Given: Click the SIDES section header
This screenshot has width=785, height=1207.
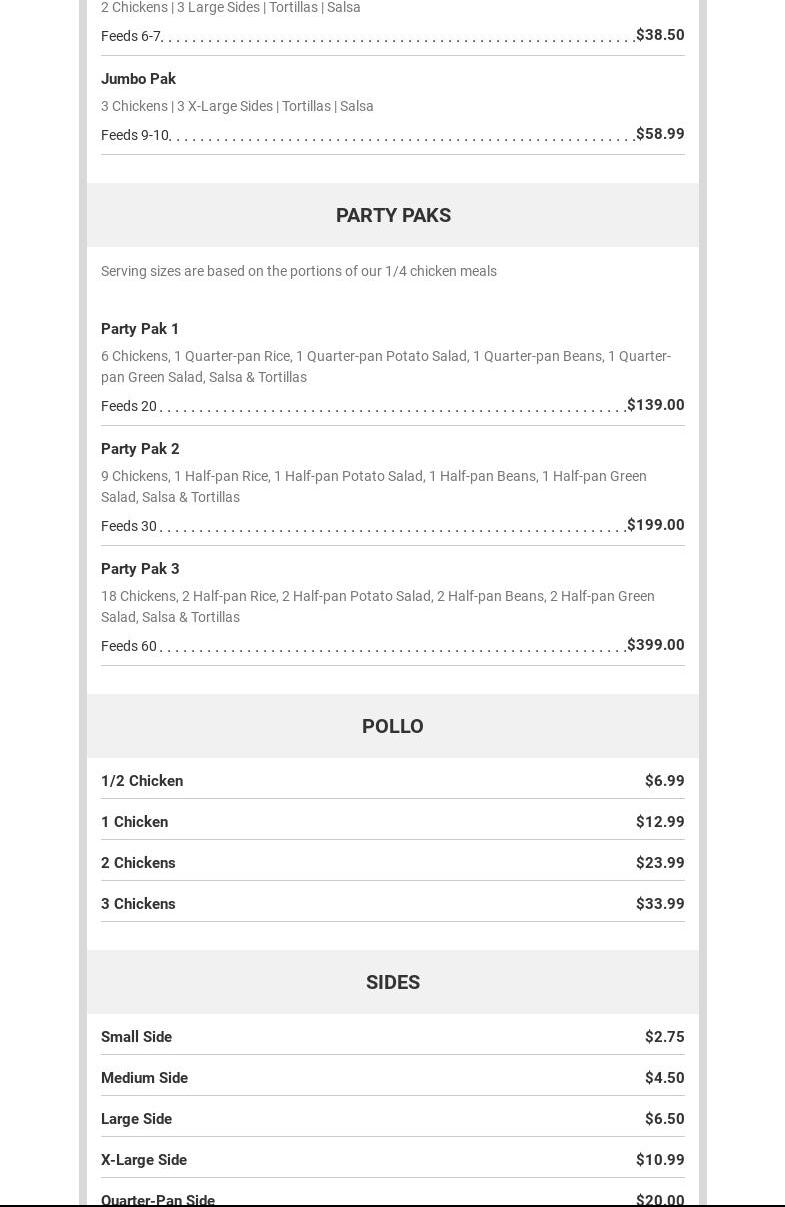Looking at the screenshot, I should pos(393,982).
